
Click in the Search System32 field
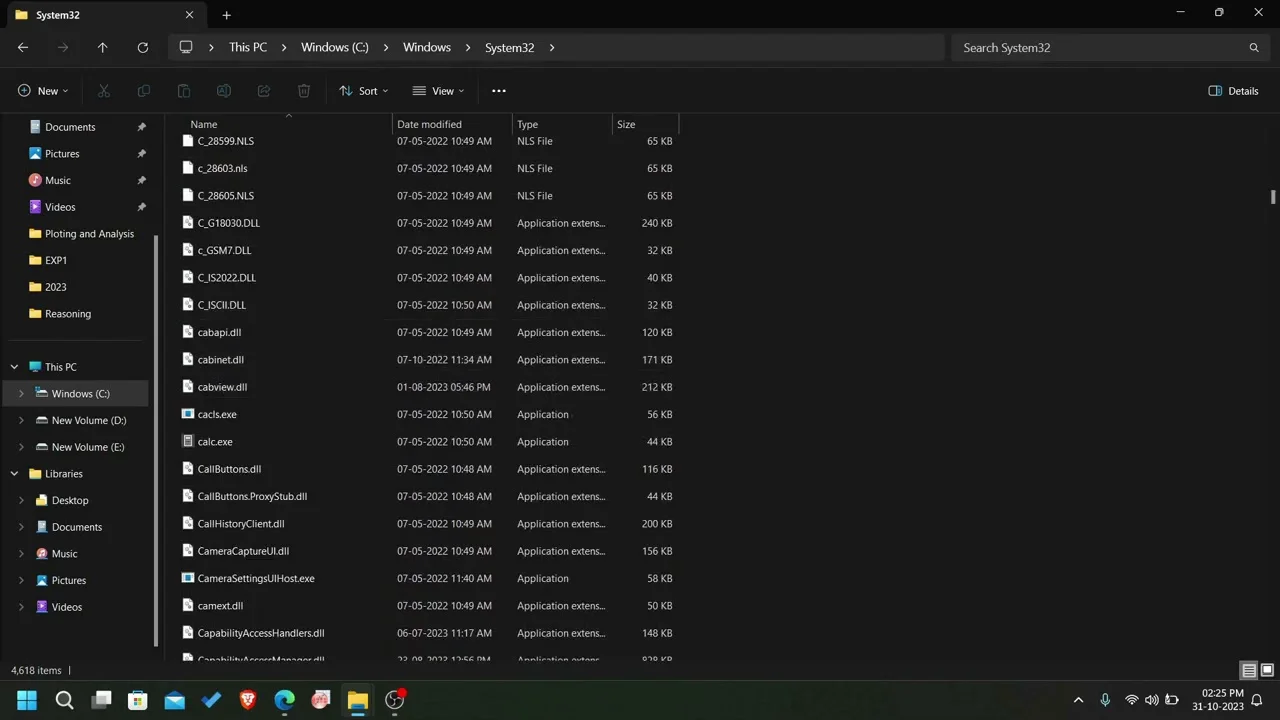point(1100,47)
